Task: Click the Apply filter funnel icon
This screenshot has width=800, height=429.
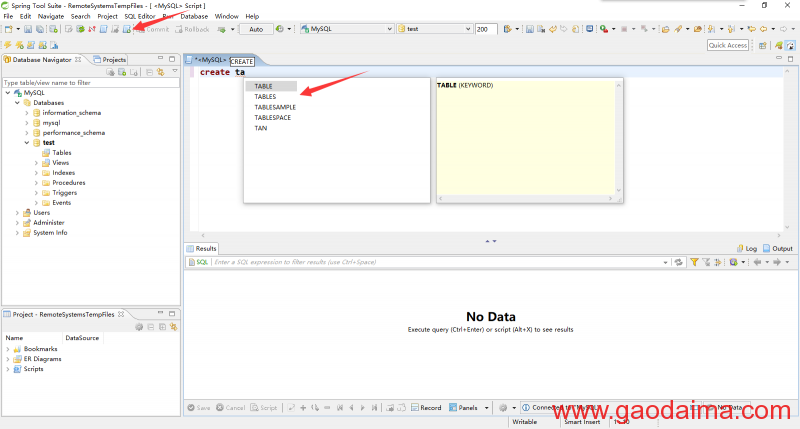Action: click(x=694, y=262)
